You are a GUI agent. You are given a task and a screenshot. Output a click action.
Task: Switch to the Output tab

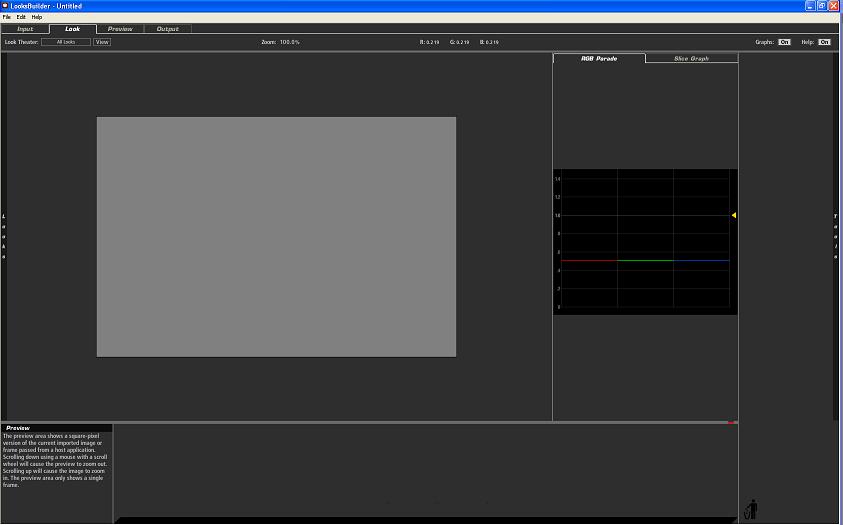point(167,29)
